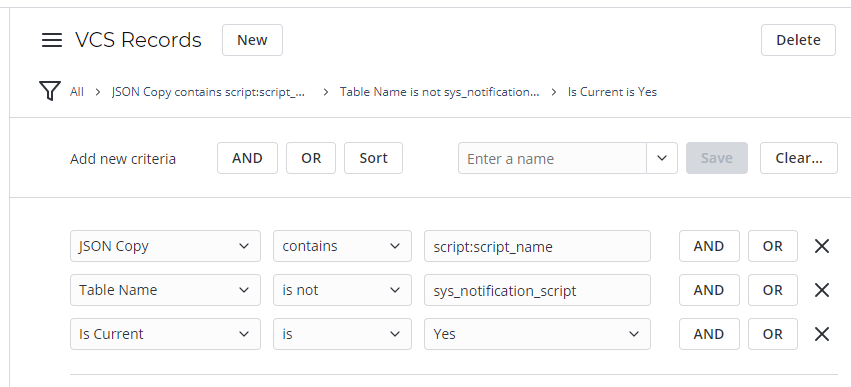Open the hamburger menu beside VCS Records

(52, 40)
